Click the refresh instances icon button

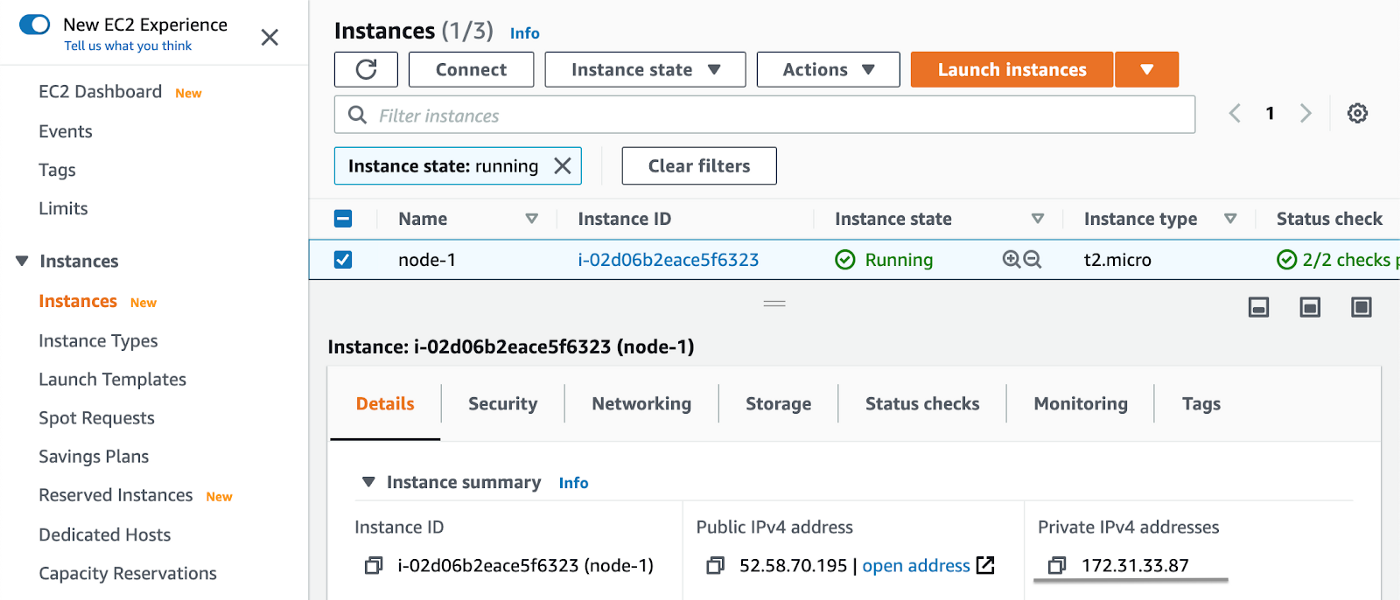(x=366, y=69)
